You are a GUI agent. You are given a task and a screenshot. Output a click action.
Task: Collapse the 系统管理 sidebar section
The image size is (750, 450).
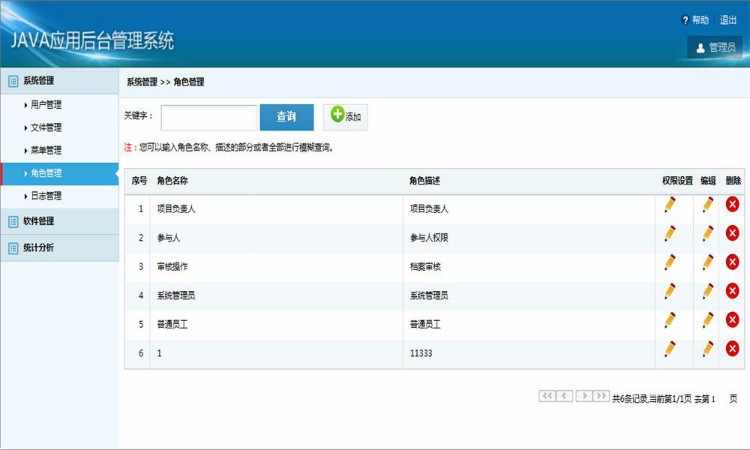[x=59, y=81]
